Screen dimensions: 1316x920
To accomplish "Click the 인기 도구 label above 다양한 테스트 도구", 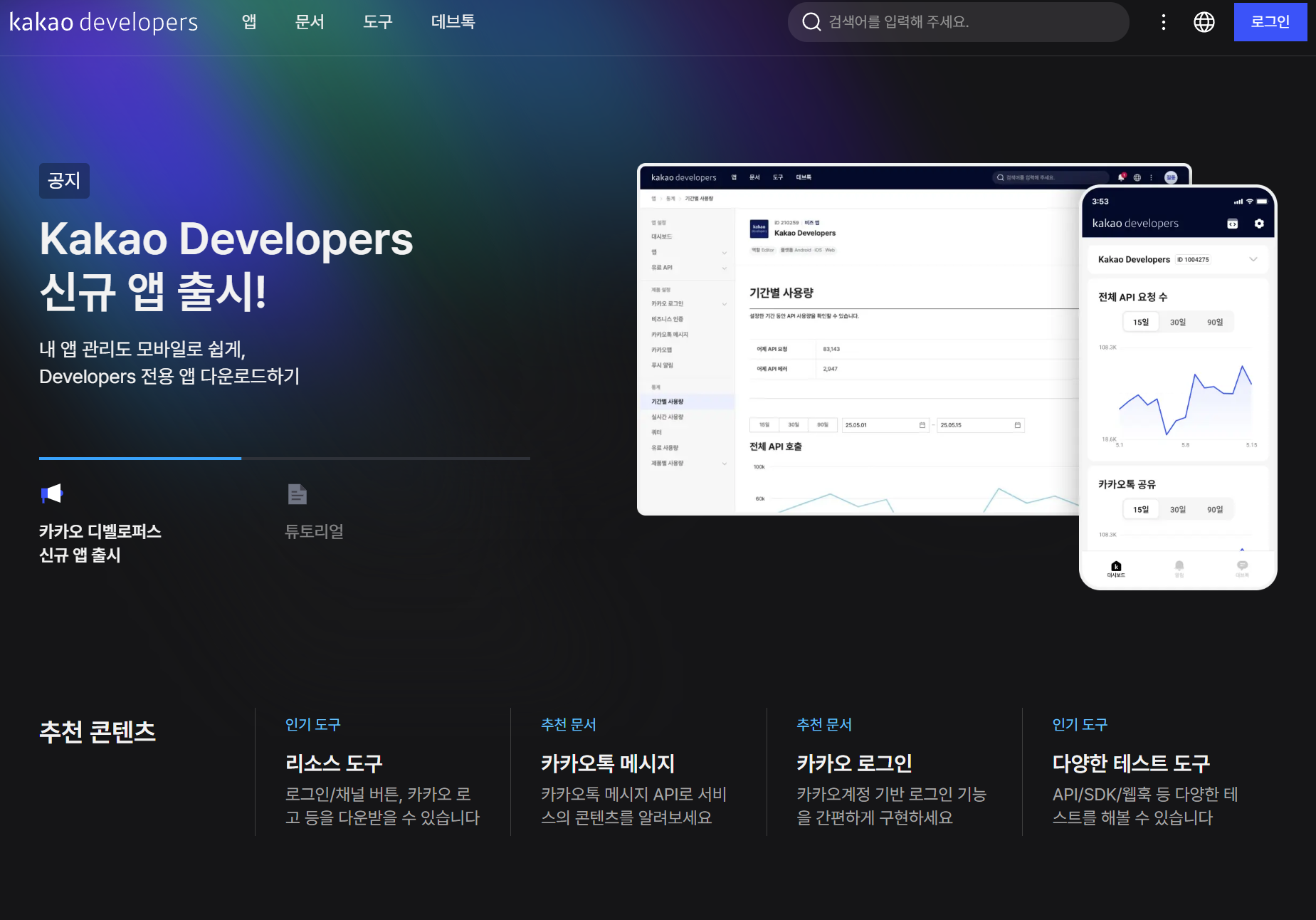I will pyautogui.click(x=1080, y=724).
